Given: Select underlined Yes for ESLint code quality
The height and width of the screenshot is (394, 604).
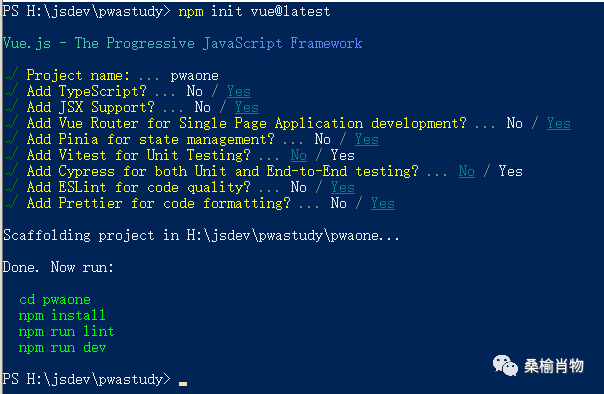Looking at the screenshot, I should pyautogui.click(x=342, y=187).
